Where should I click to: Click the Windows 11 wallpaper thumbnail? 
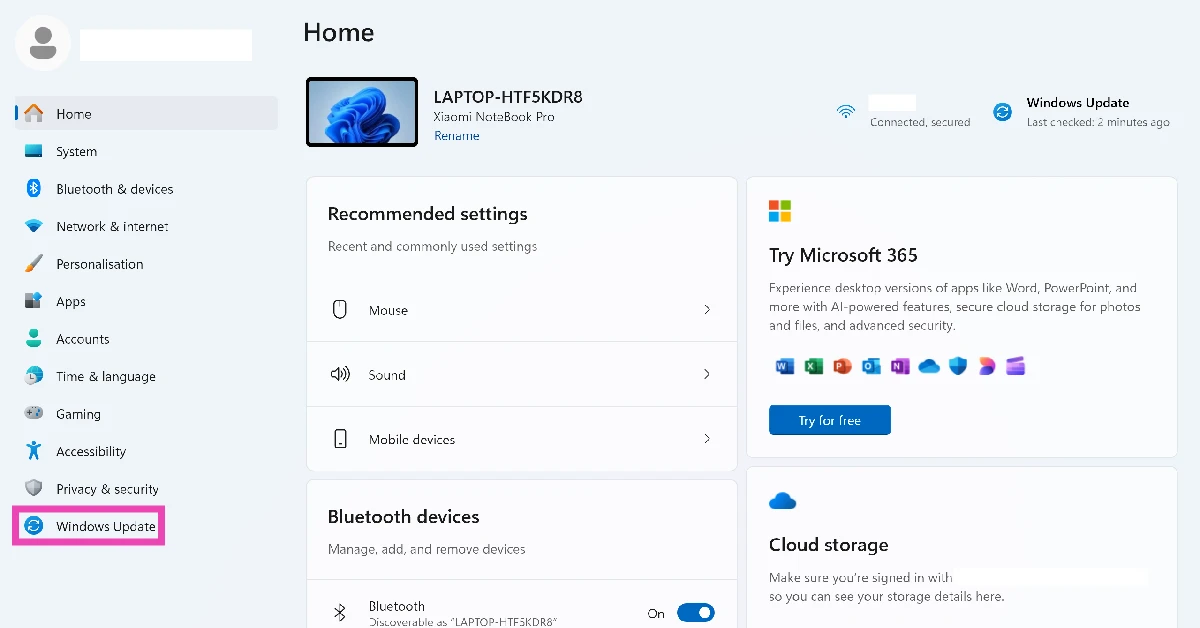(362, 112)
